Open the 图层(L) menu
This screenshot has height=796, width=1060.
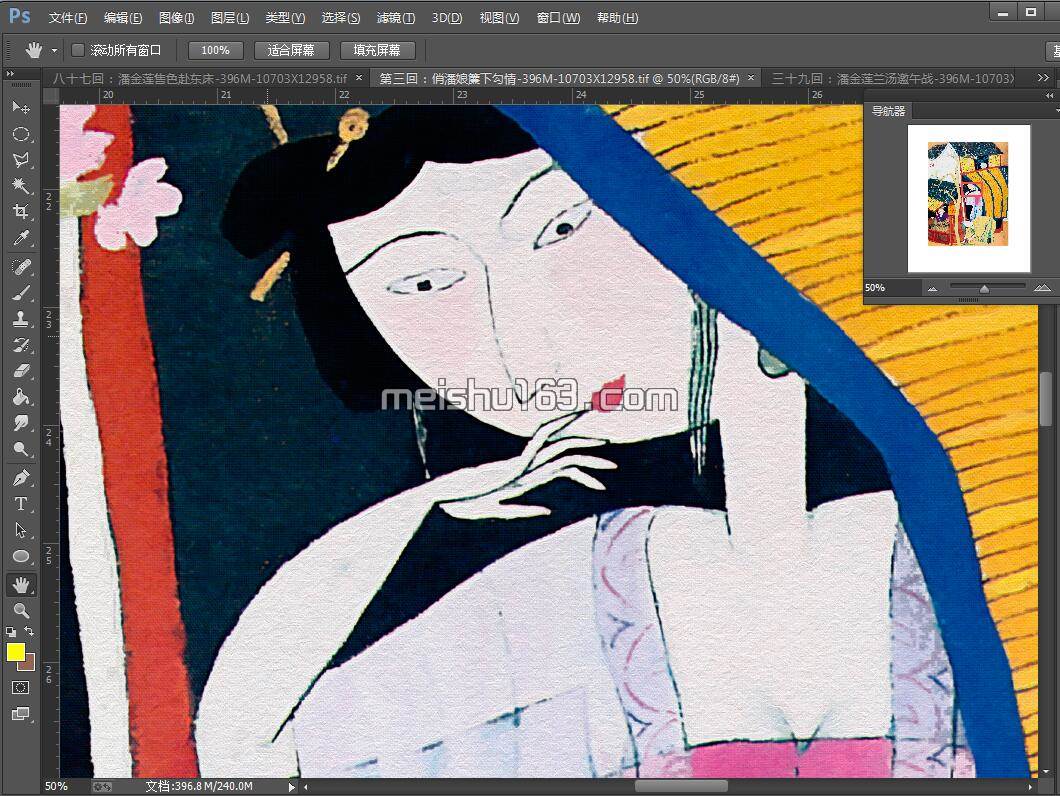tap(230, 18)
